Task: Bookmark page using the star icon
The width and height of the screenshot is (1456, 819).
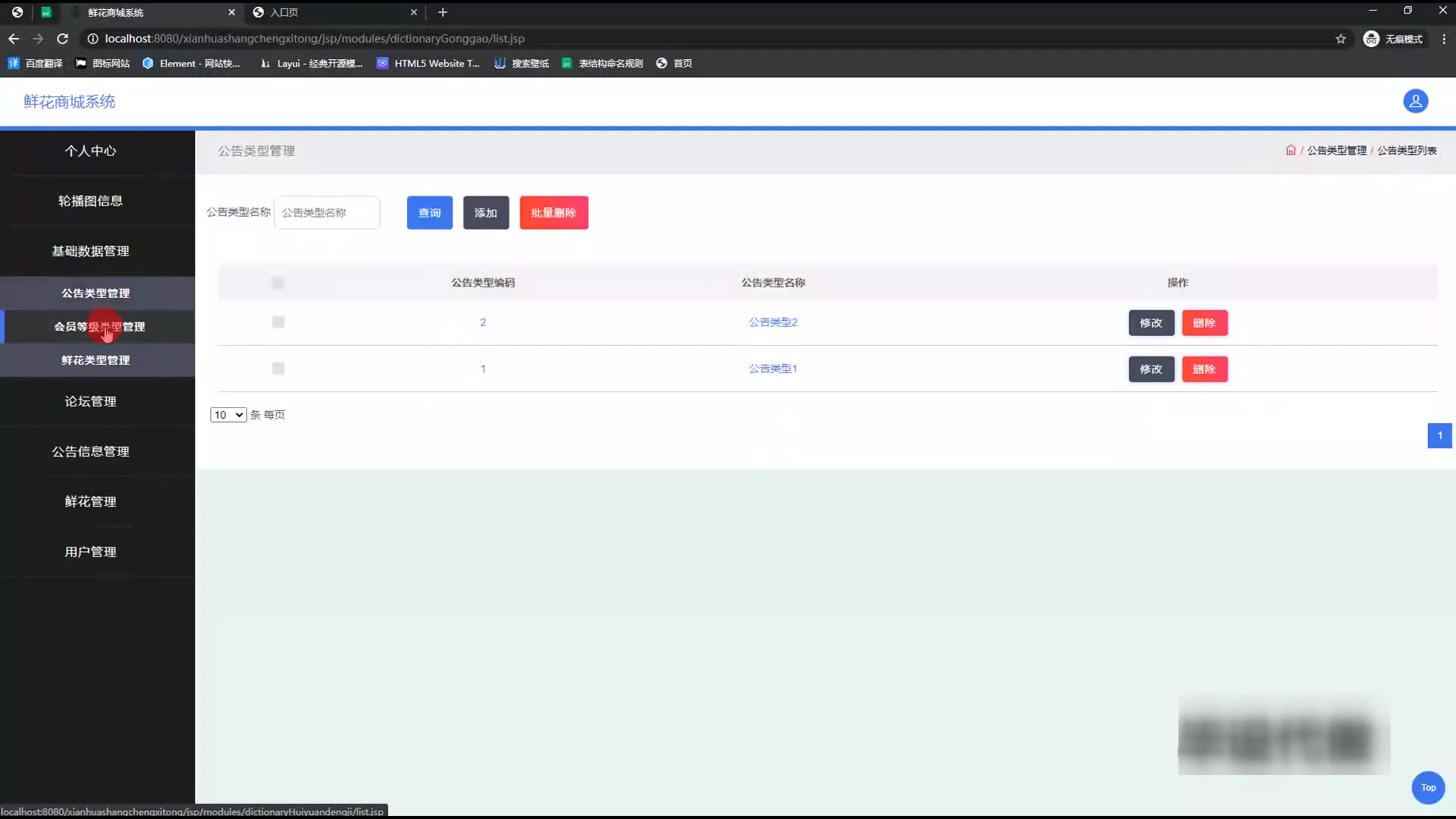Action: (x=1341, y=39)
